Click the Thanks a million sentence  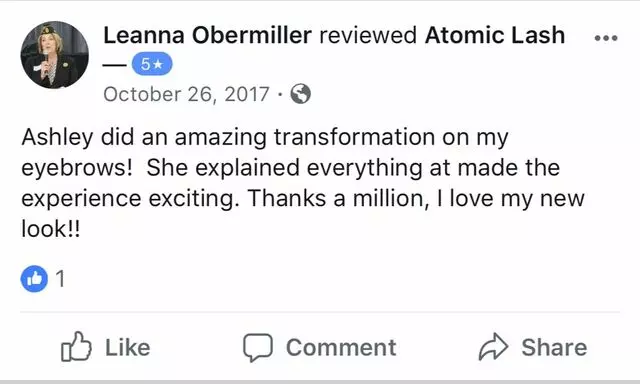(x=339, y=199)
